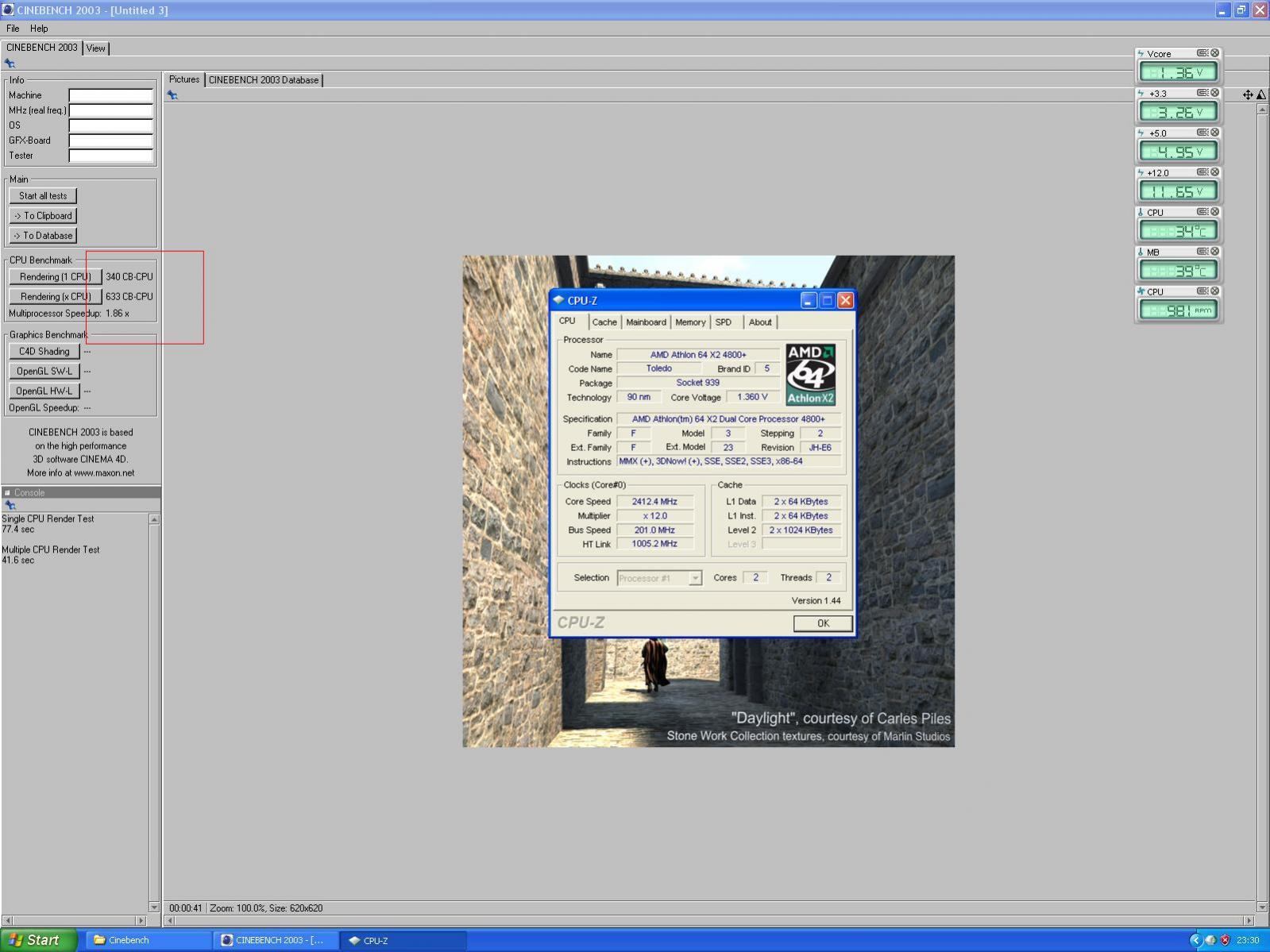Click the Core Speed 2412.4 MHz value

[x=654, y=502]
